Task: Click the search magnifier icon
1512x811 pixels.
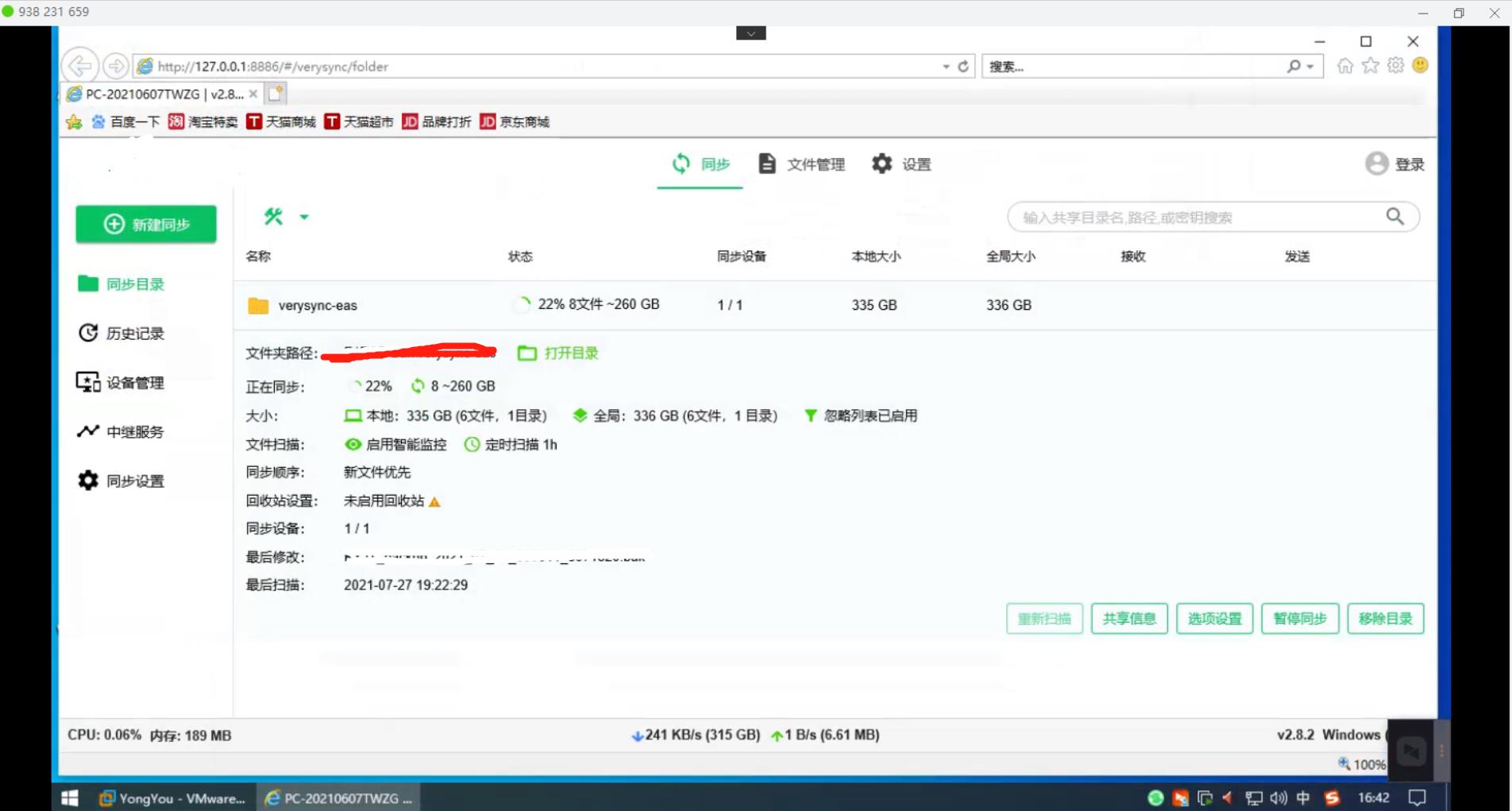Action: (1394, 216)
